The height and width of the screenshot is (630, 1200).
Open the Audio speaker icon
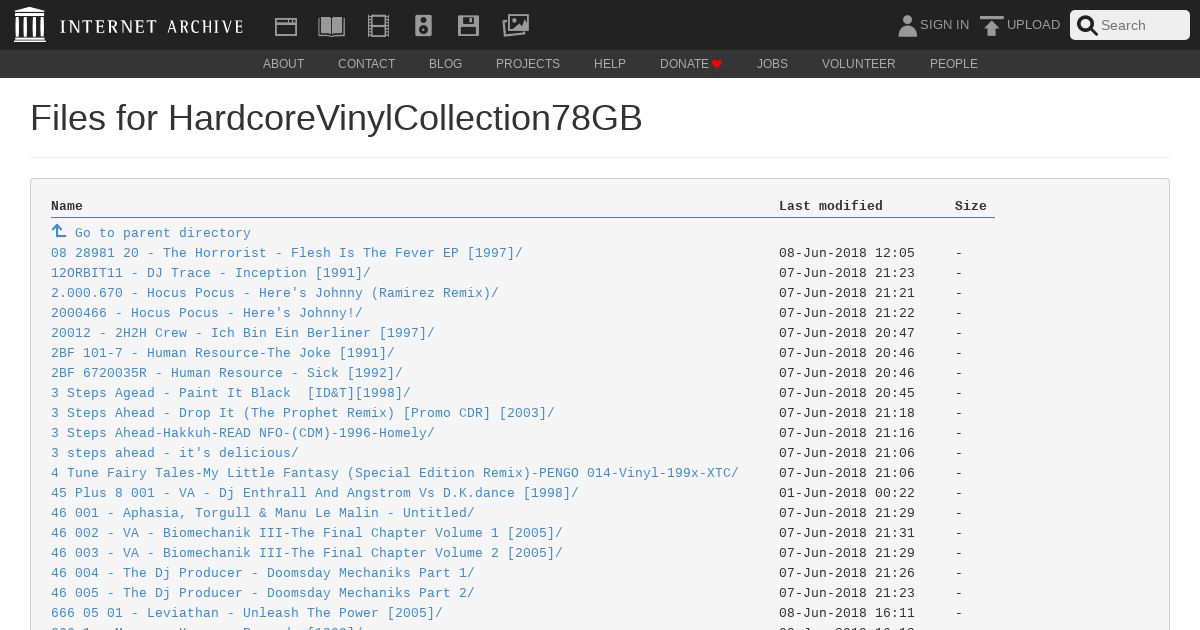click(423, 26)
